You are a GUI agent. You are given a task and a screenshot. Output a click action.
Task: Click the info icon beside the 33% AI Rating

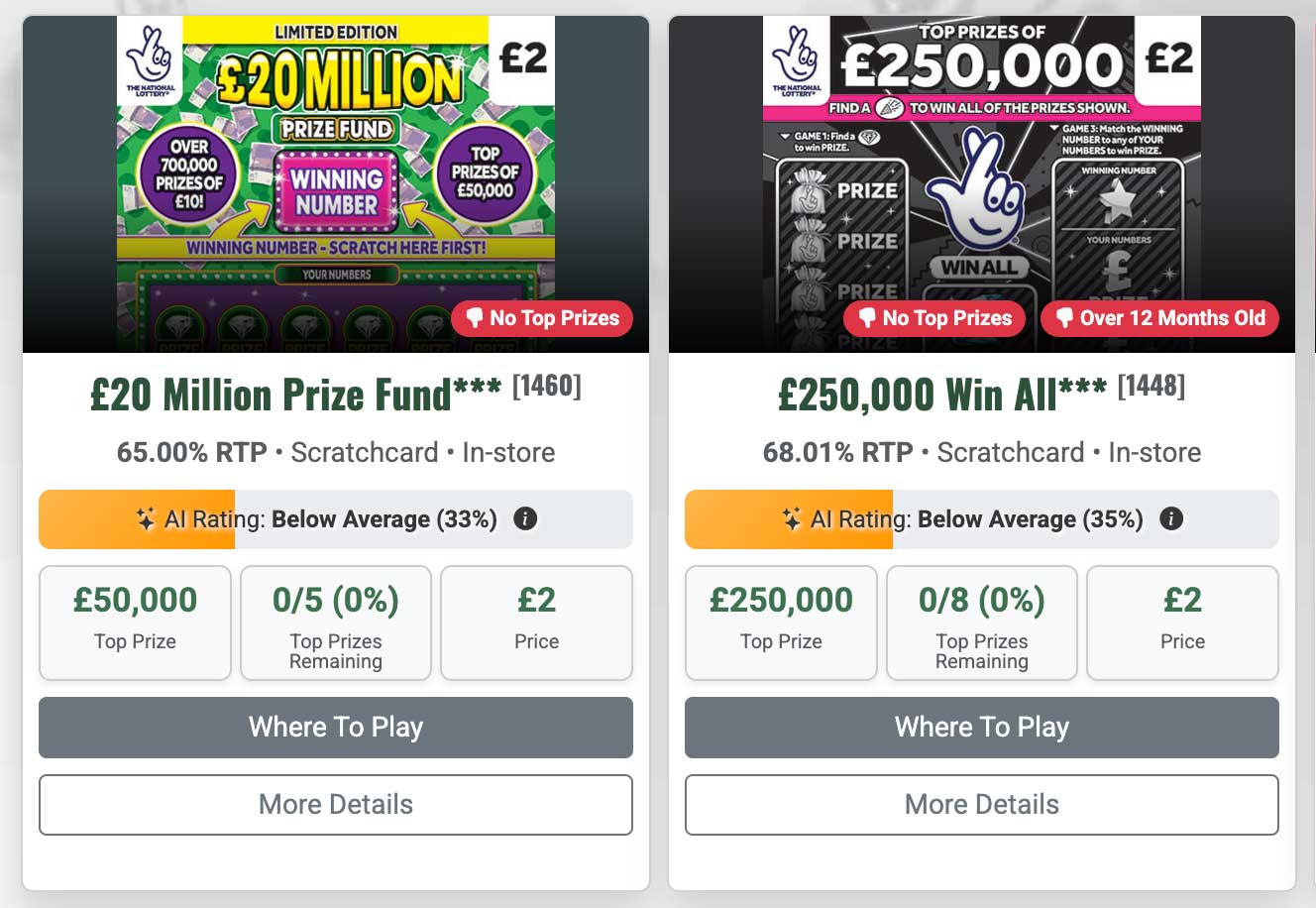coord(525,518)
